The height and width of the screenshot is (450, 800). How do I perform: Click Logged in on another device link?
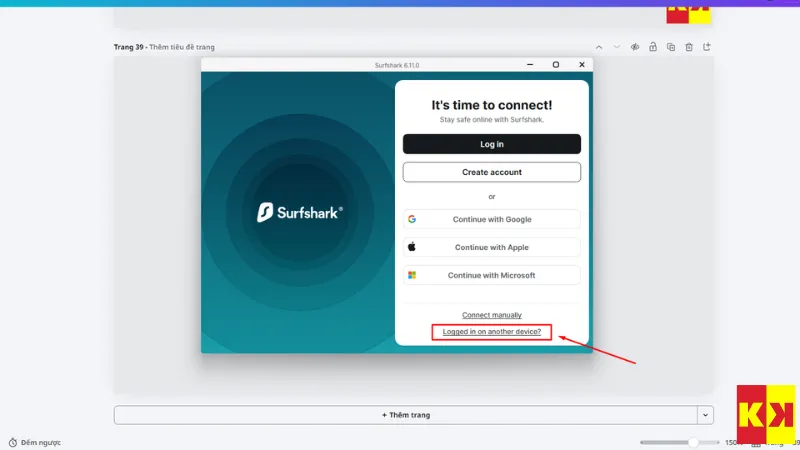(491, 332)
